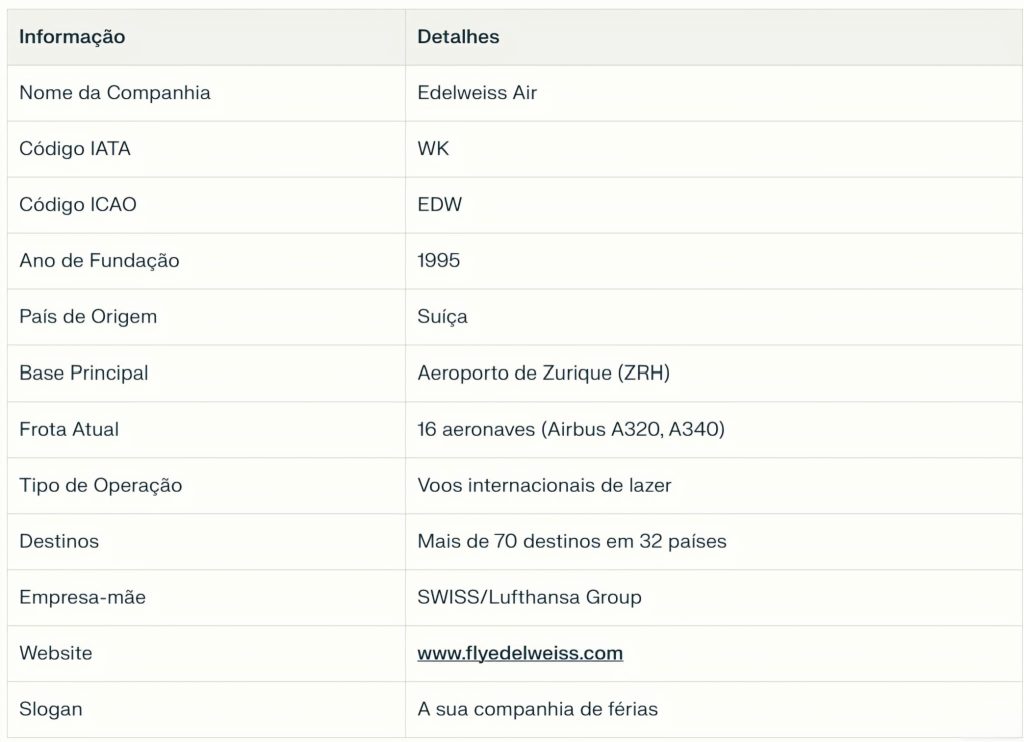Click the Código ICAO row label
This screenshot has width=1024, height=742.
pyautogui.click(x=78, y=205)
